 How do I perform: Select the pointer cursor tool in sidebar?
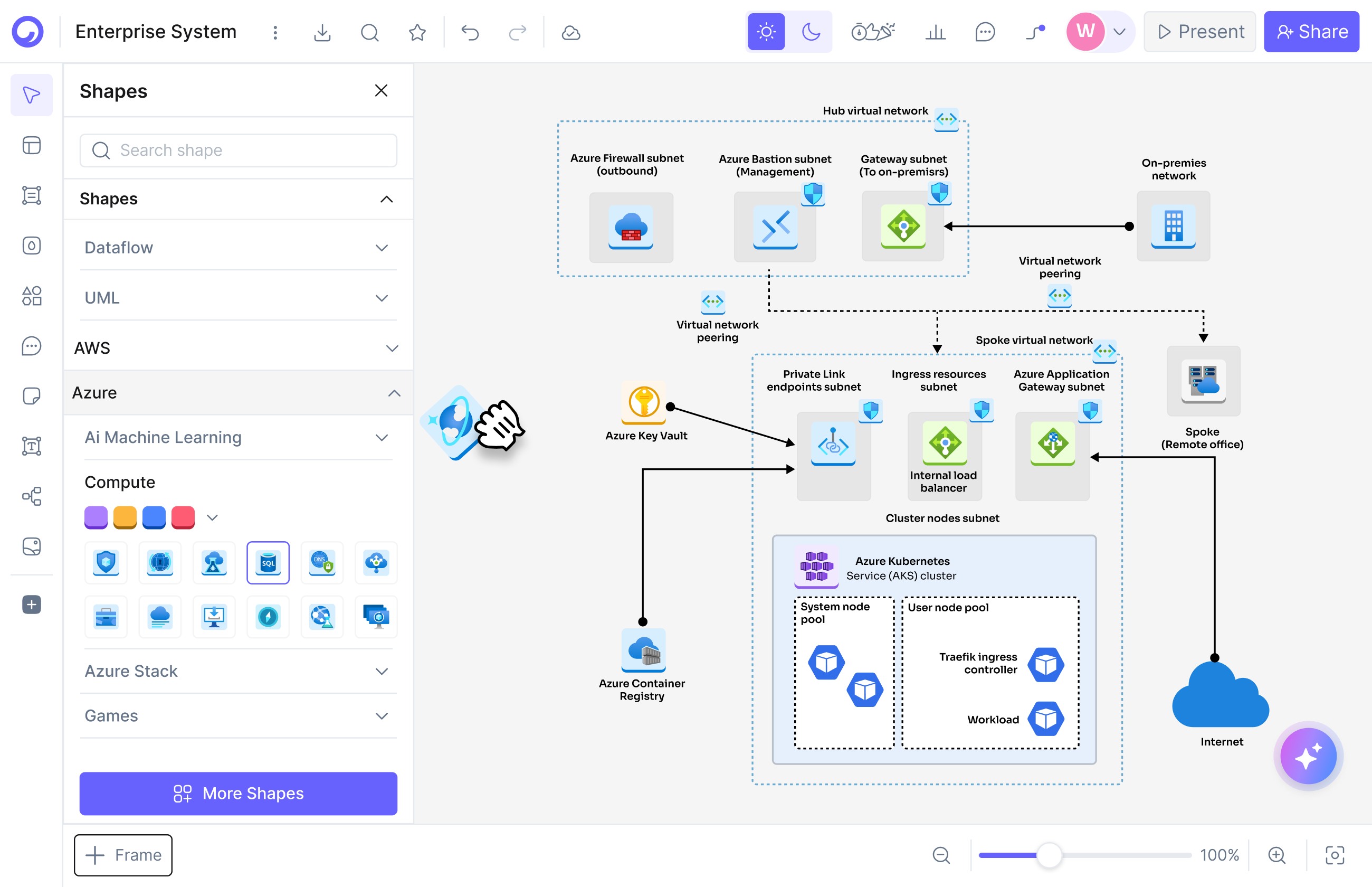tap(32, 95)
